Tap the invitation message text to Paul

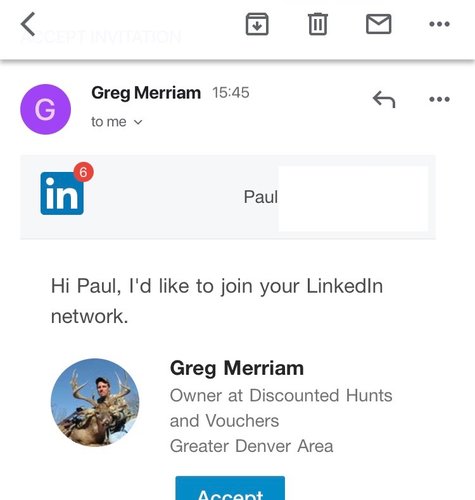point(217,301)
